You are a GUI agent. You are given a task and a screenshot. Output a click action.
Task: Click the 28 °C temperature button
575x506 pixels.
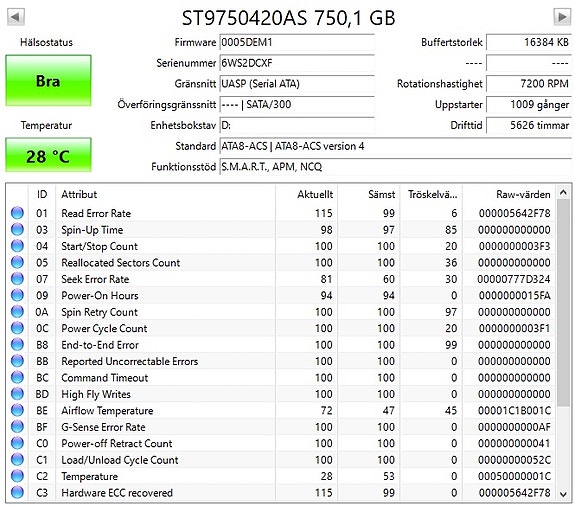pyautogui.click(x=48, y=155)
